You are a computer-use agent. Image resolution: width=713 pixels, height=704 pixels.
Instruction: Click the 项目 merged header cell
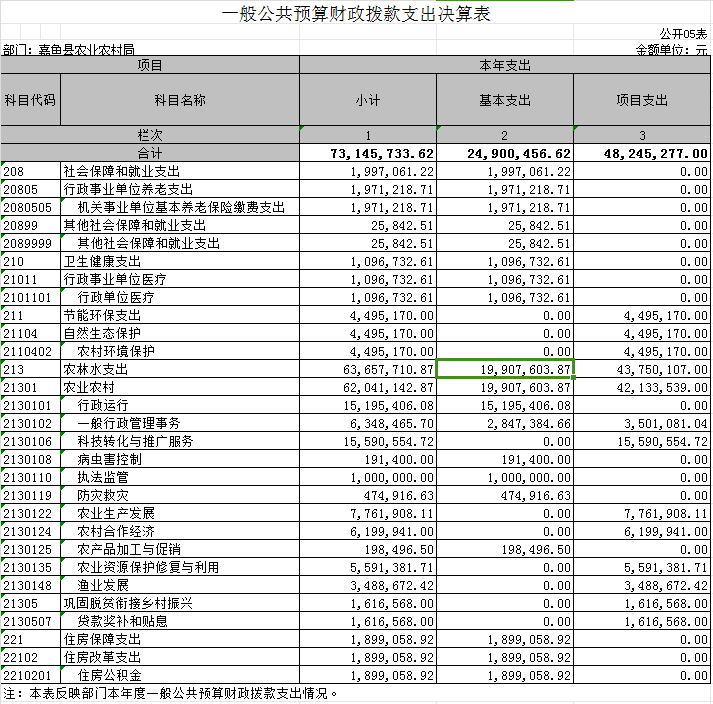click(x=150, y=65)
